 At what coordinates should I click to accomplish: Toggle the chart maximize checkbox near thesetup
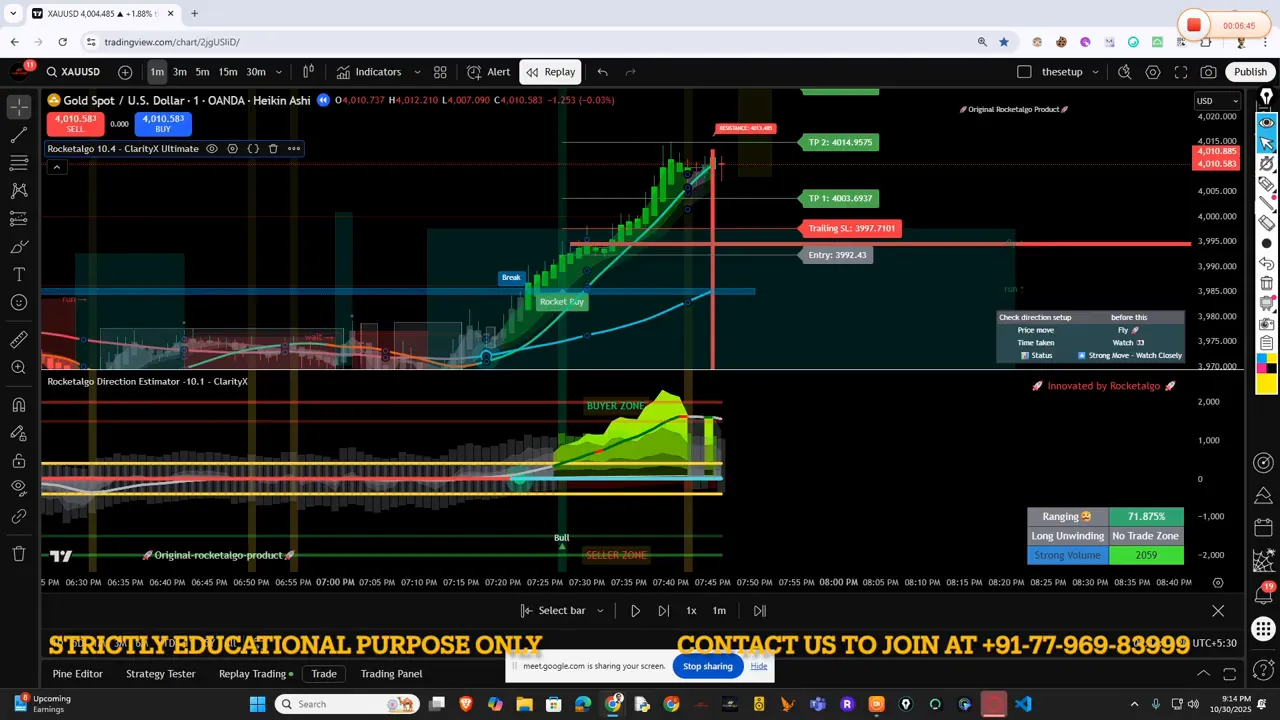tap(1024, 71)
